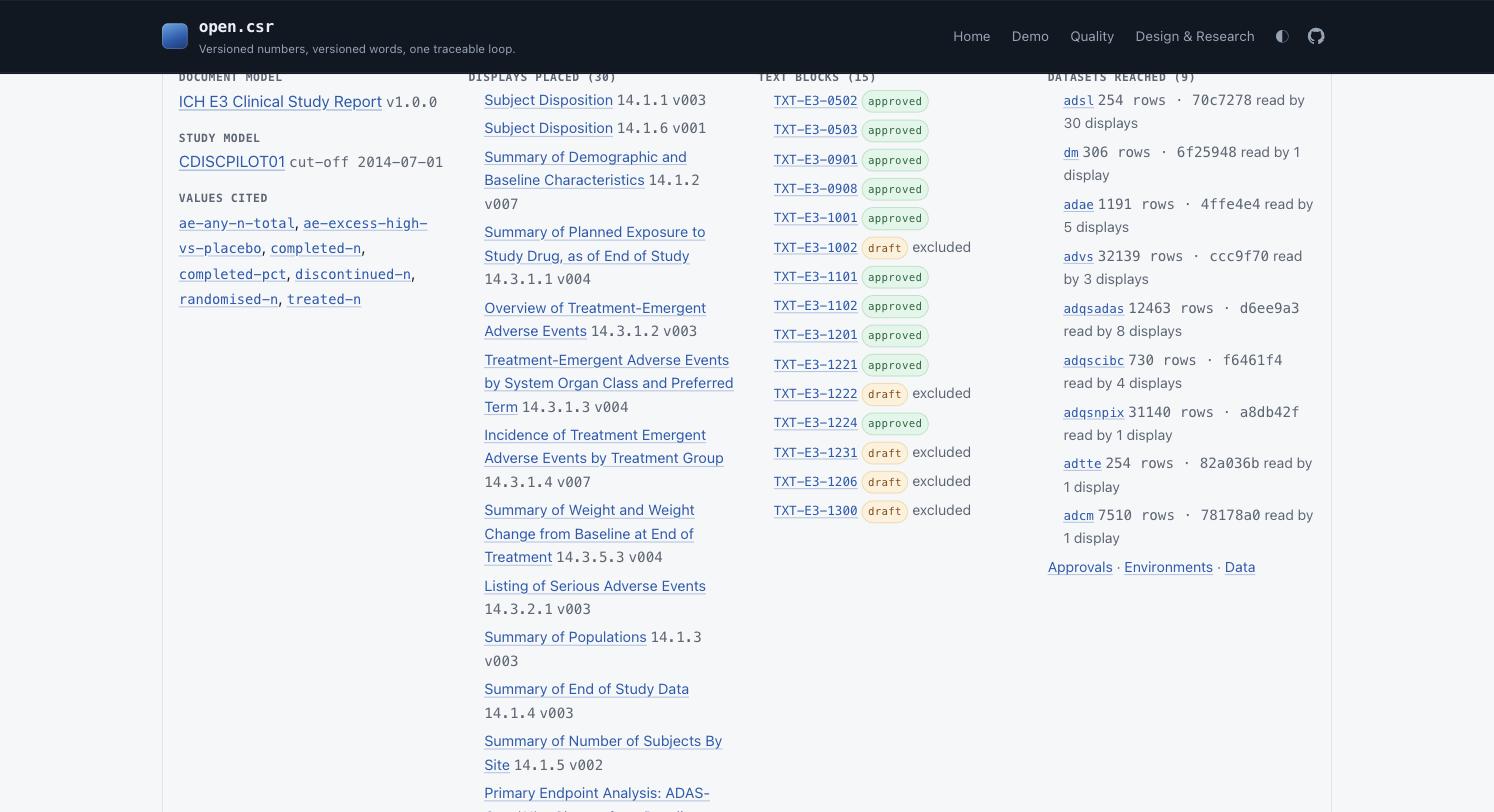Click the open.csr blue logo icon
1494x812 pixels.
point(175,36)
